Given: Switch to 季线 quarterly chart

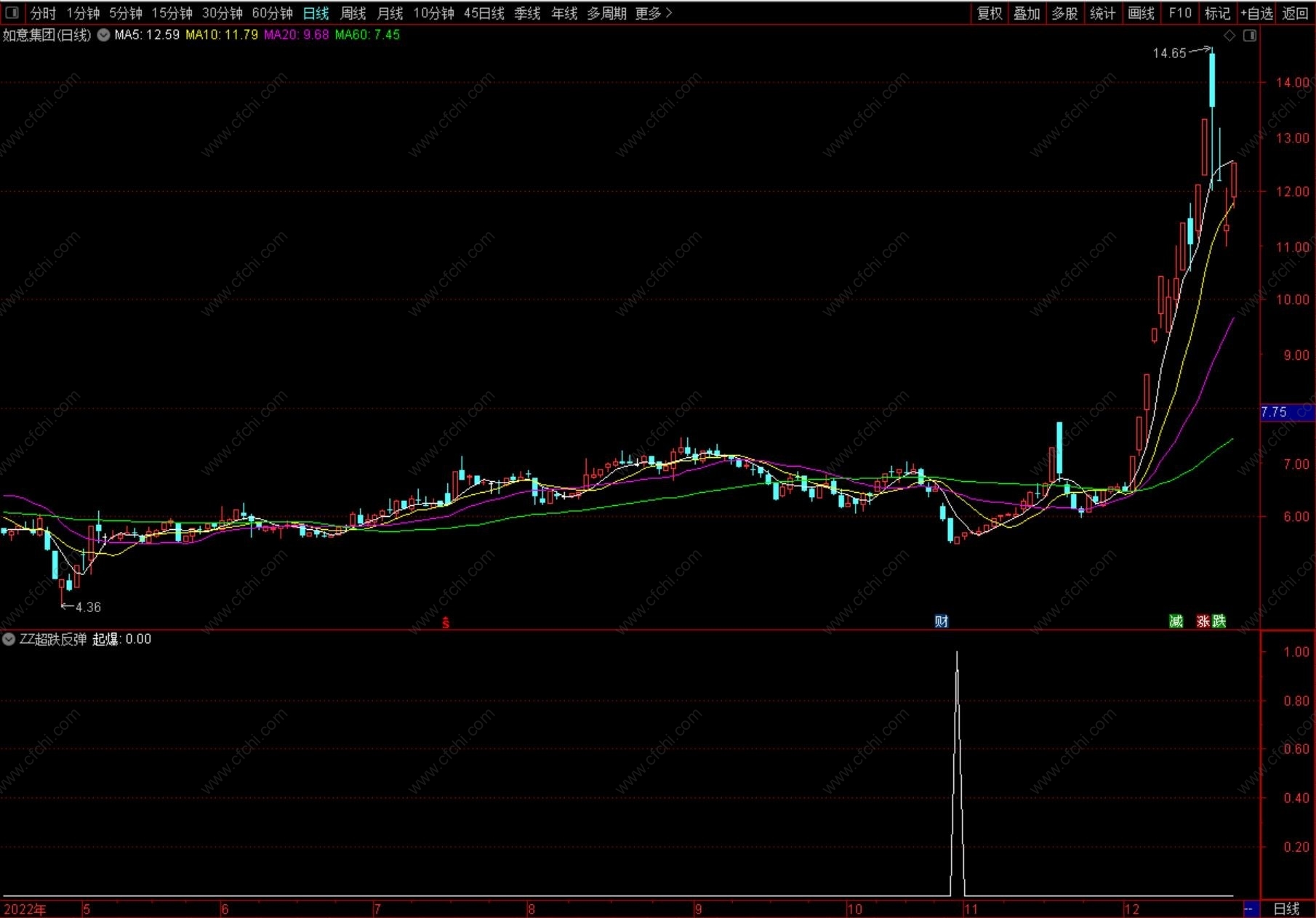Looking at the screenshot, I should click(527, 13).
